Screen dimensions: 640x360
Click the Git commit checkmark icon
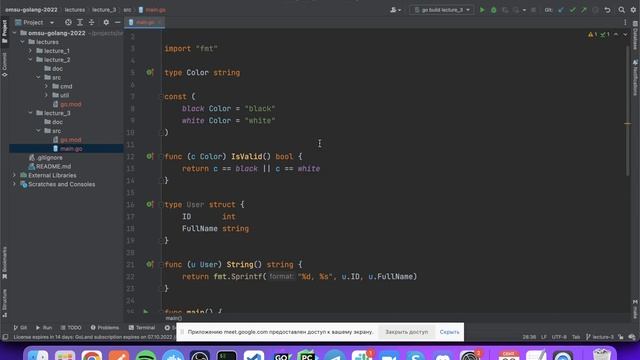(572, 10)
